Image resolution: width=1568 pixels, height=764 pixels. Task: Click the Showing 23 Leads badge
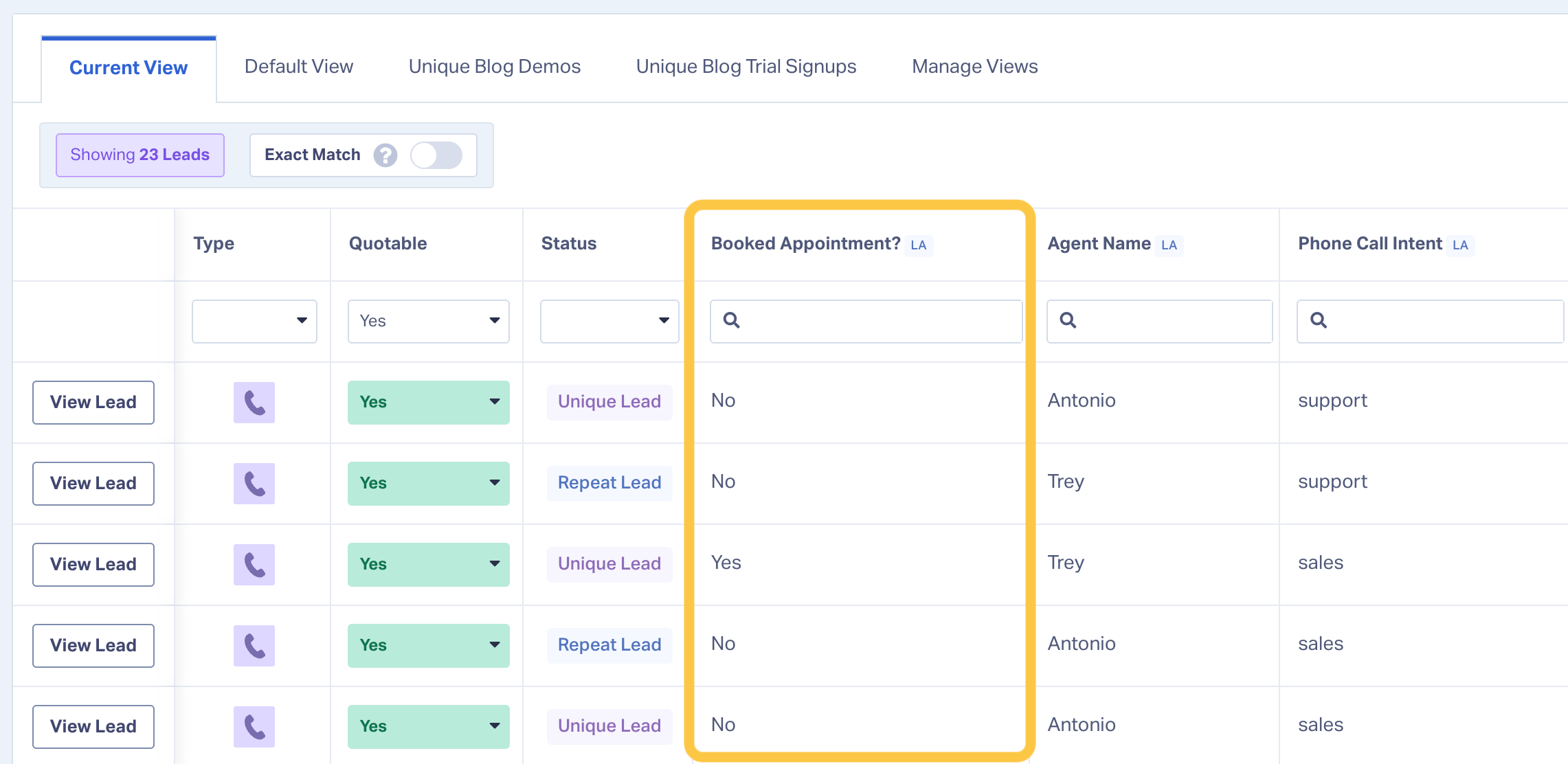pos(140,155)
